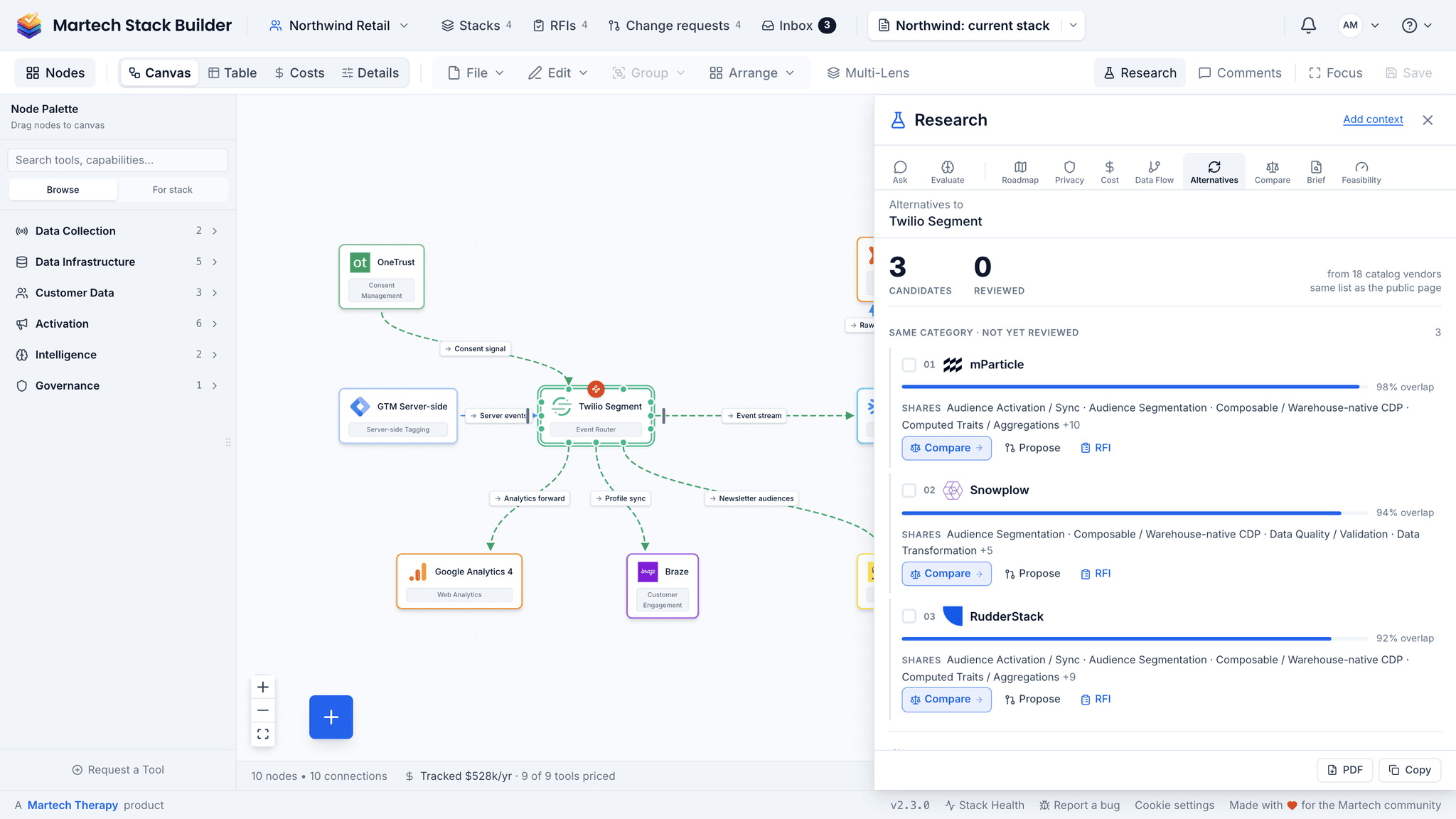Switch to the Costs view tab
This screenshot has height=819, width=1456.
click(x=299, y=73)
